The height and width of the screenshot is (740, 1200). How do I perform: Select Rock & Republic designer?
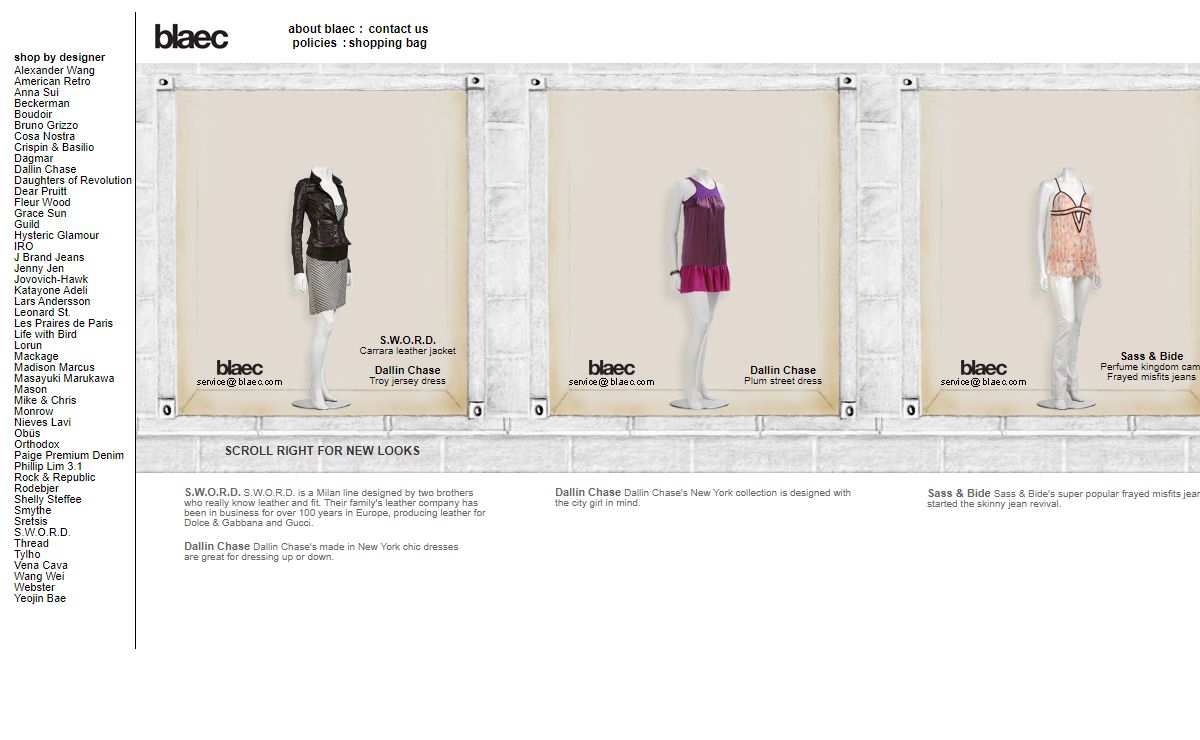pyautogui.click(x=55, y=477)
